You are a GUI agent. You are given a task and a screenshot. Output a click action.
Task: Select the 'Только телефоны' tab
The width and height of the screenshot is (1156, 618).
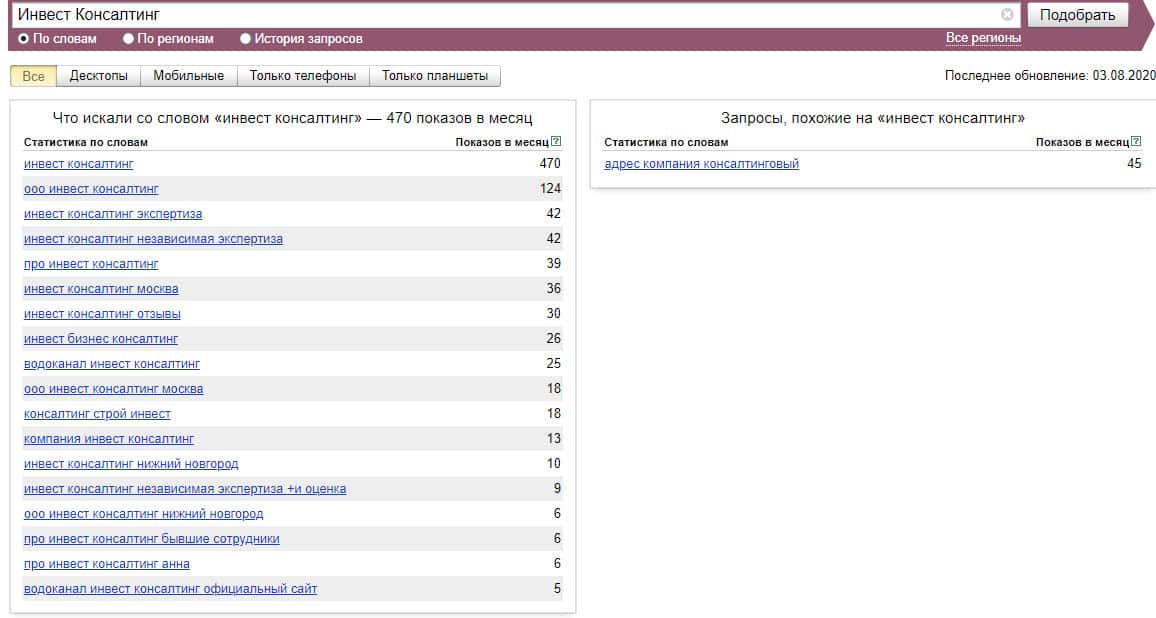303,76
